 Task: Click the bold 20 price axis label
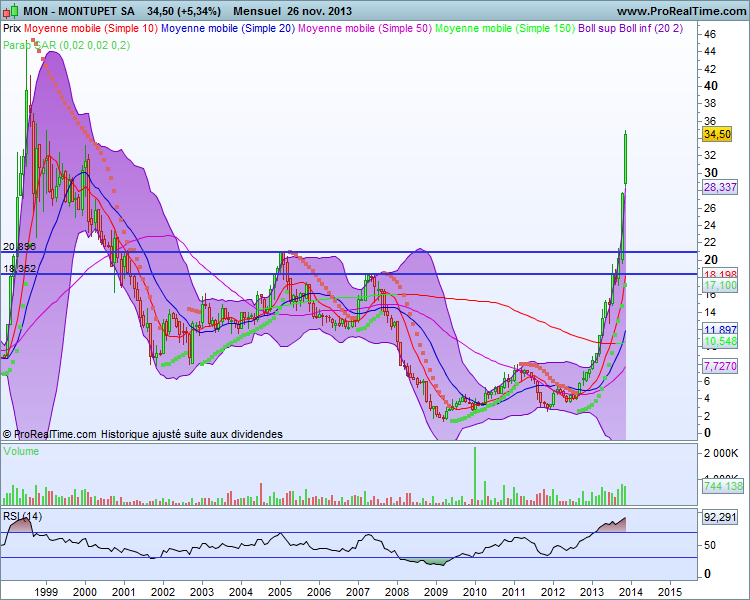coord(711,260)
